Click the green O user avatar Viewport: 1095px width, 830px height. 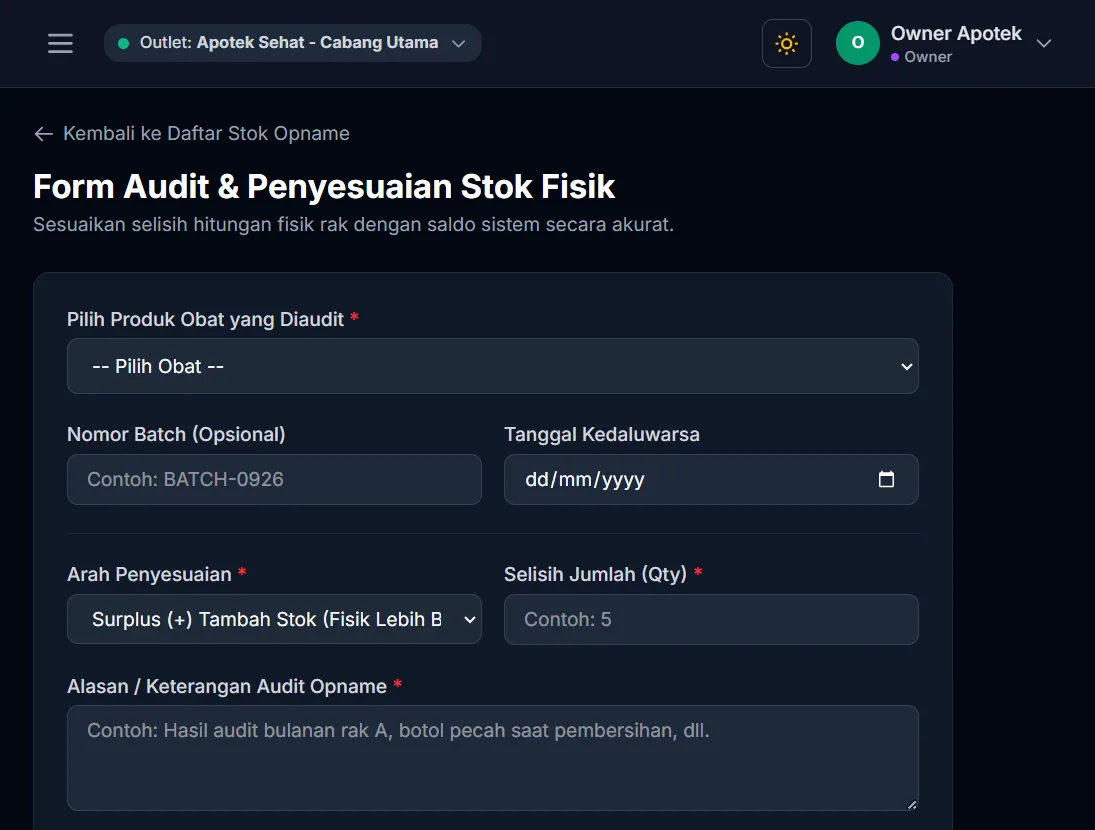[x=858, y=43]
